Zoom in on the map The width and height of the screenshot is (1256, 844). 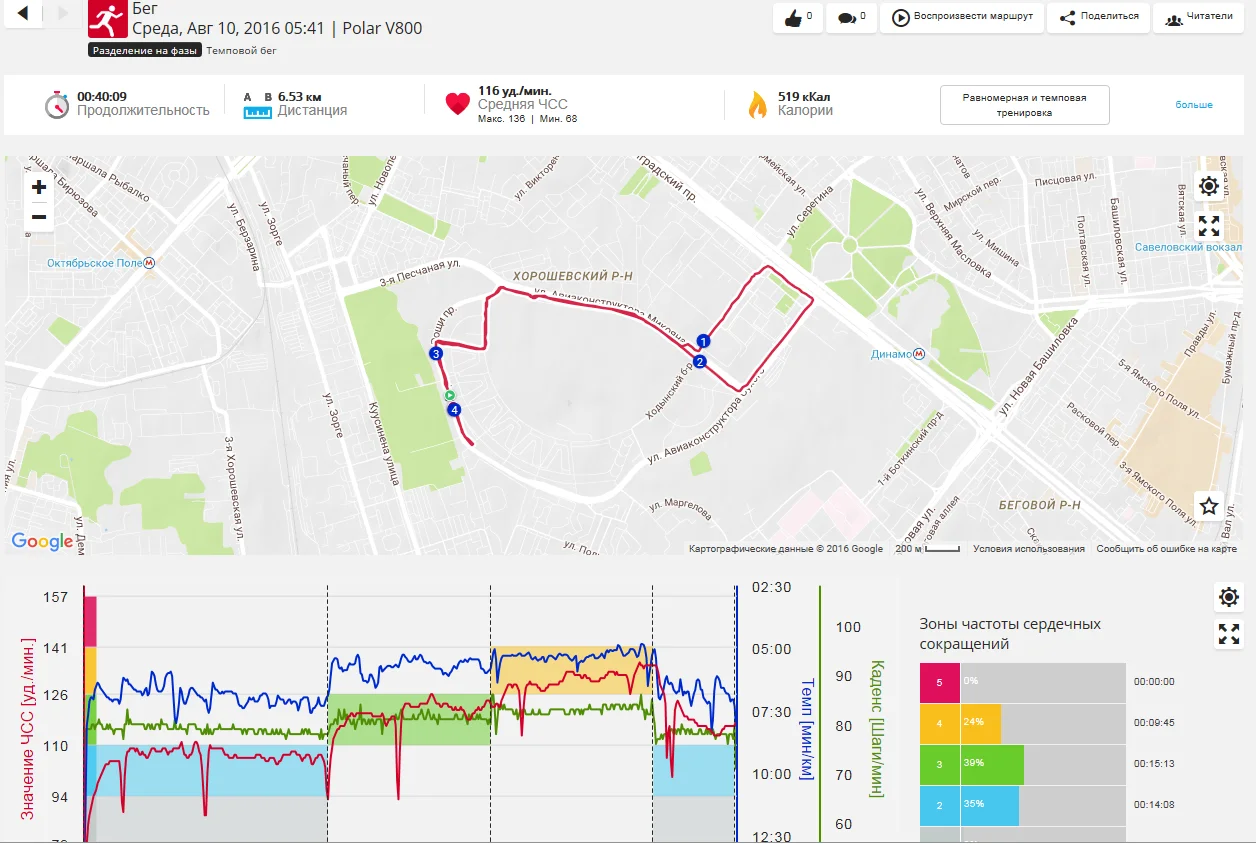[x=39, y=187]
